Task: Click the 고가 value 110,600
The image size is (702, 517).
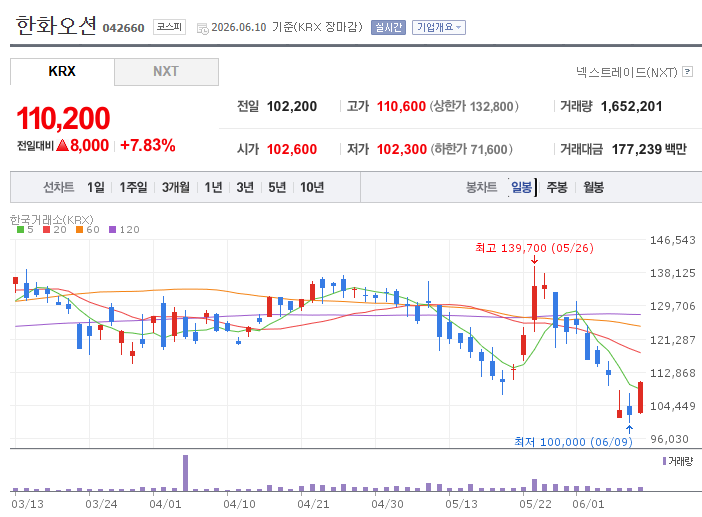Action: 401,107
